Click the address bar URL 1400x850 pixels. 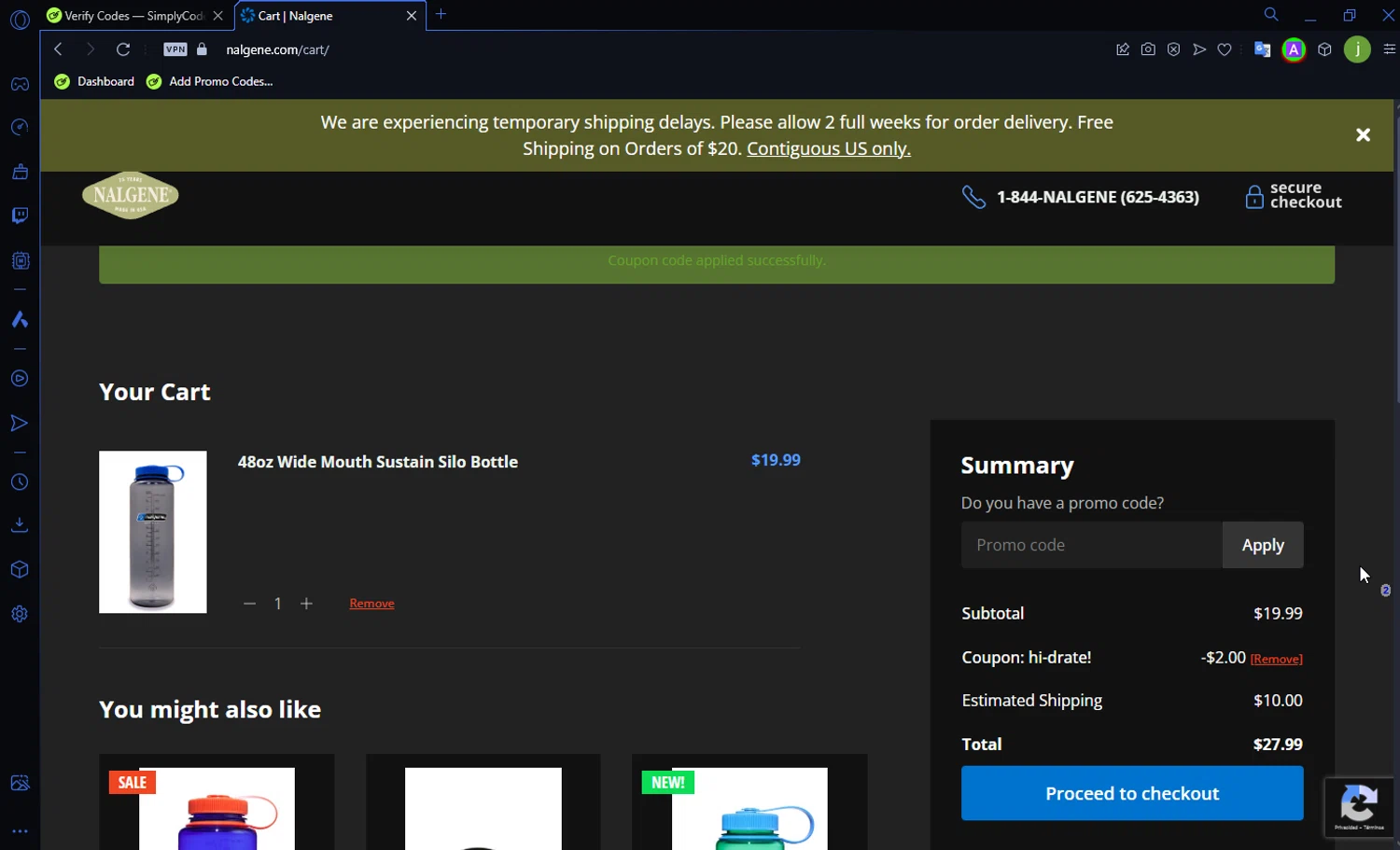point(277,49)
